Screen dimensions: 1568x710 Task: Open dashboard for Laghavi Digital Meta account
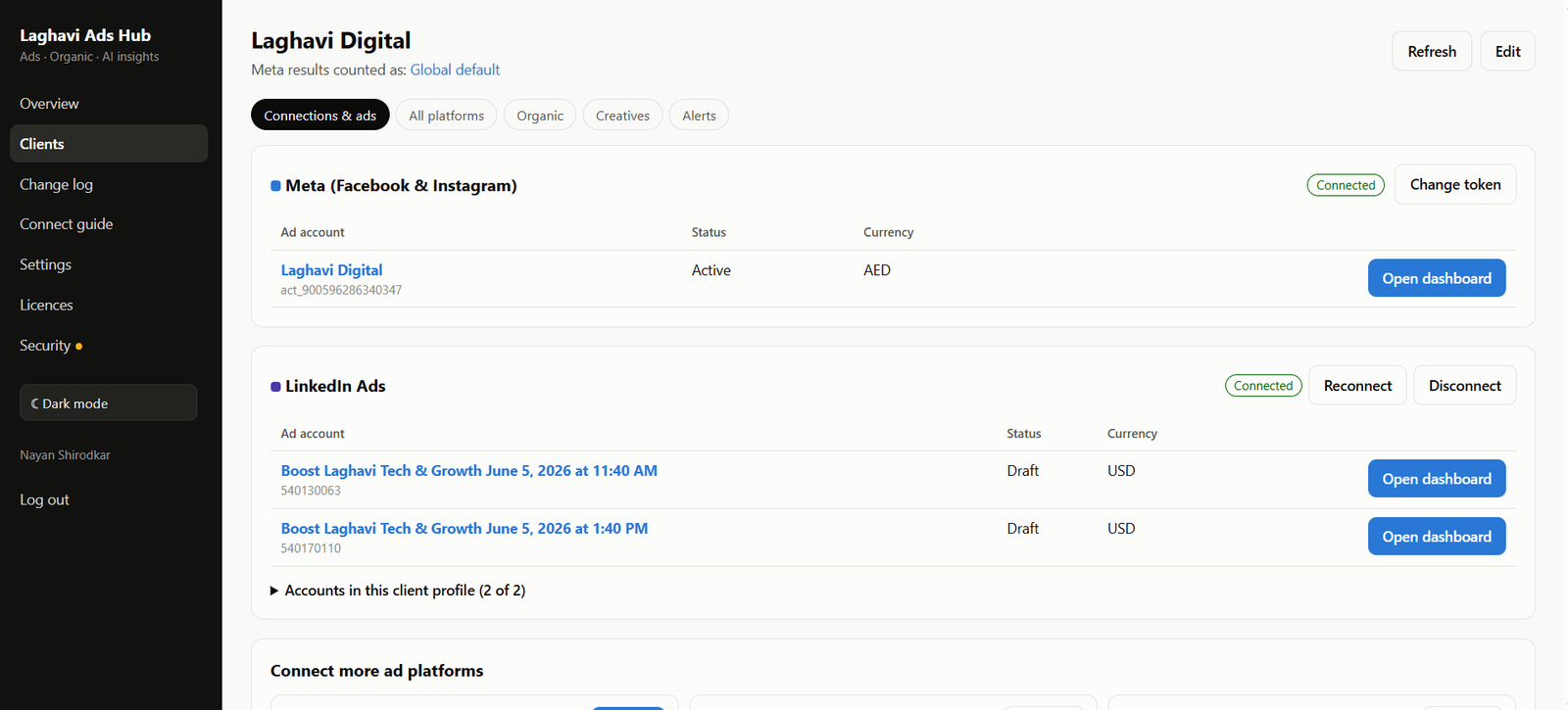pos(1437,278)
